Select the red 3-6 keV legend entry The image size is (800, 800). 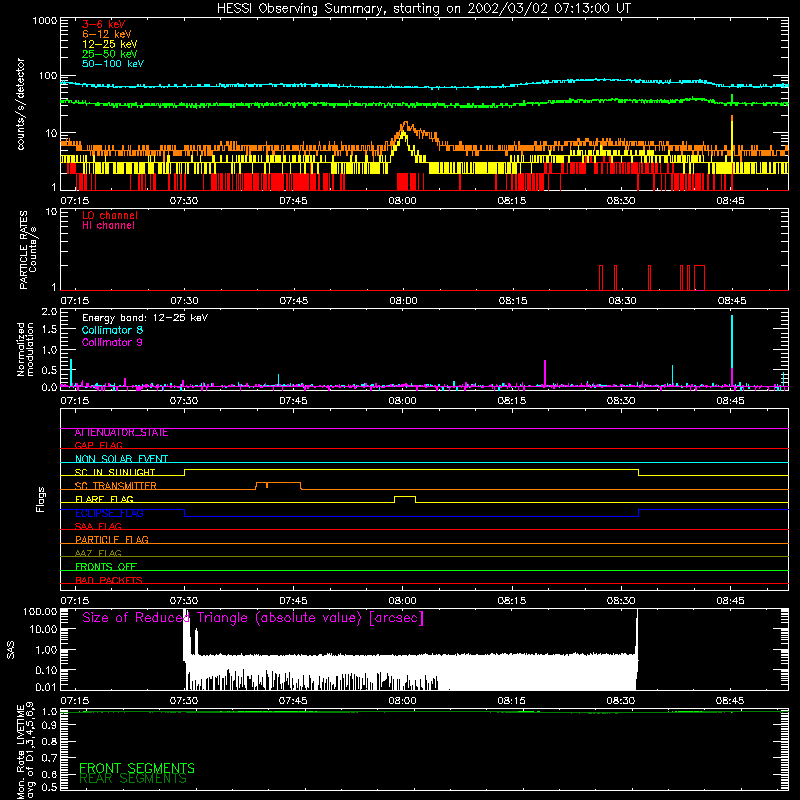103,24
